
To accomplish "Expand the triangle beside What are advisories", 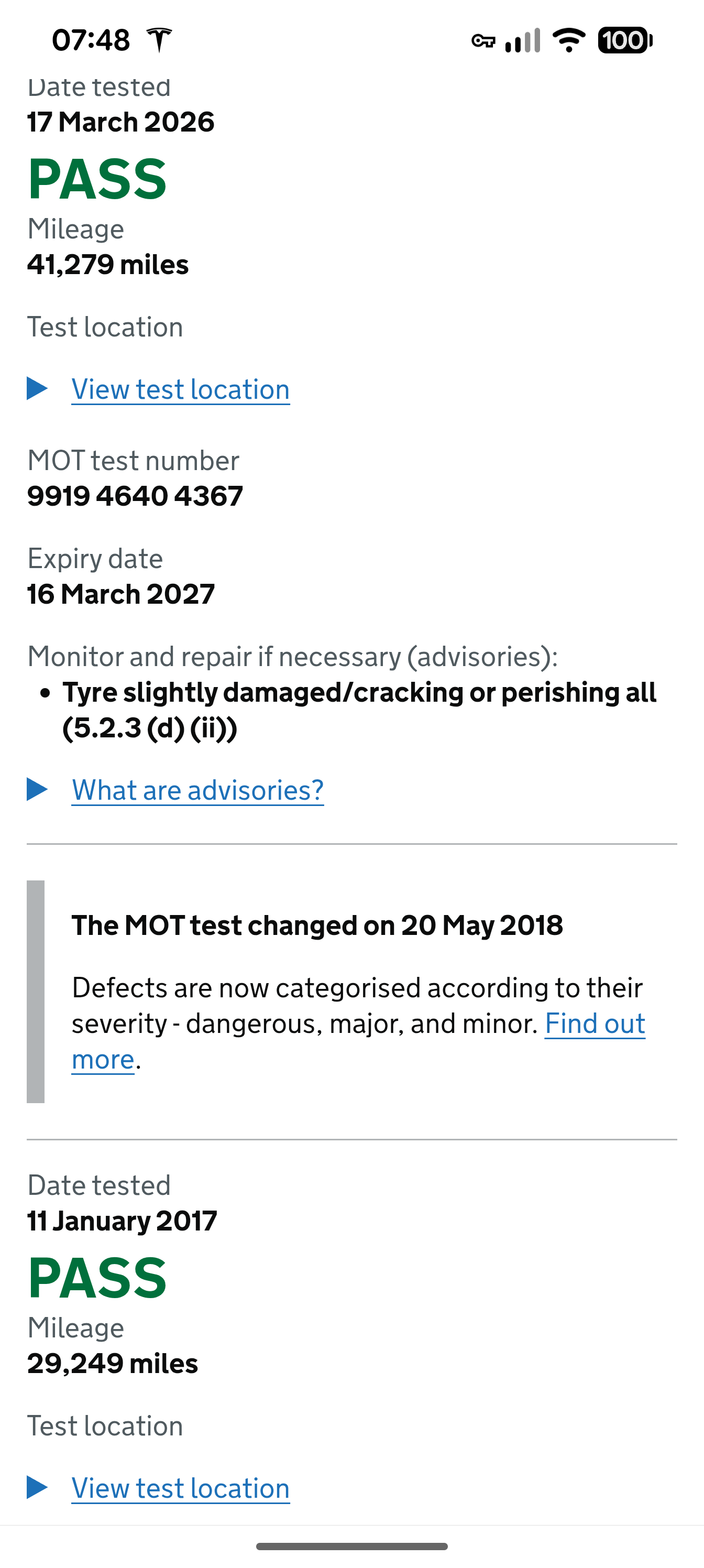I will click(x=37, y=789).
